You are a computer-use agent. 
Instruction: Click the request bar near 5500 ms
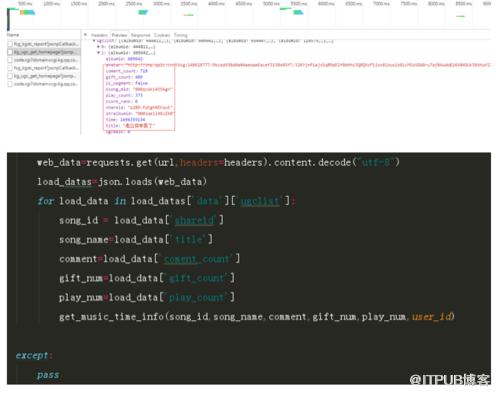pyautogui.click(x=298, y=13)
